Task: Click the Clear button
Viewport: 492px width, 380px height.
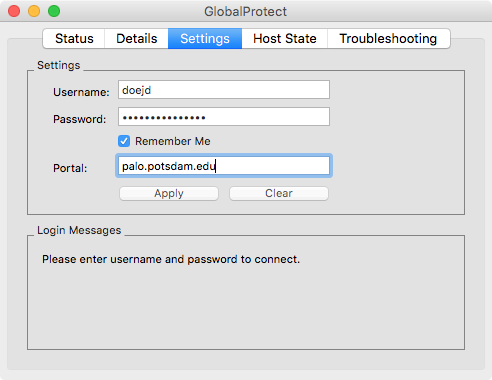Action: (x=279, y=193)
